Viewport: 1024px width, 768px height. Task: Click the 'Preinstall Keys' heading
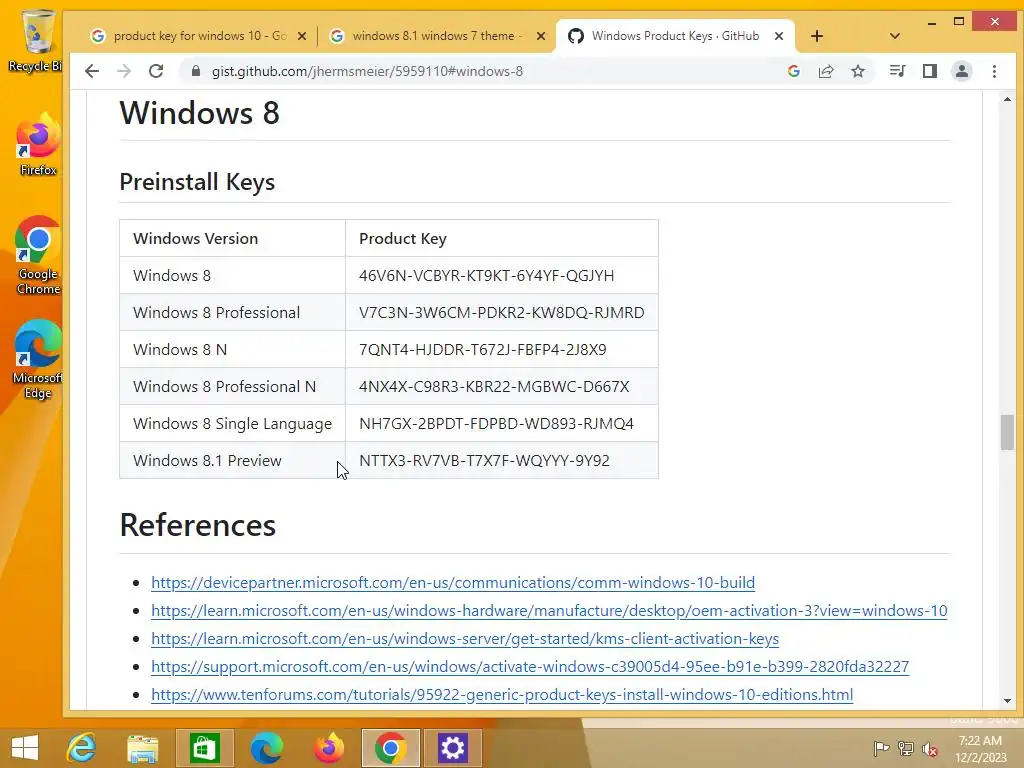point(197,182)
